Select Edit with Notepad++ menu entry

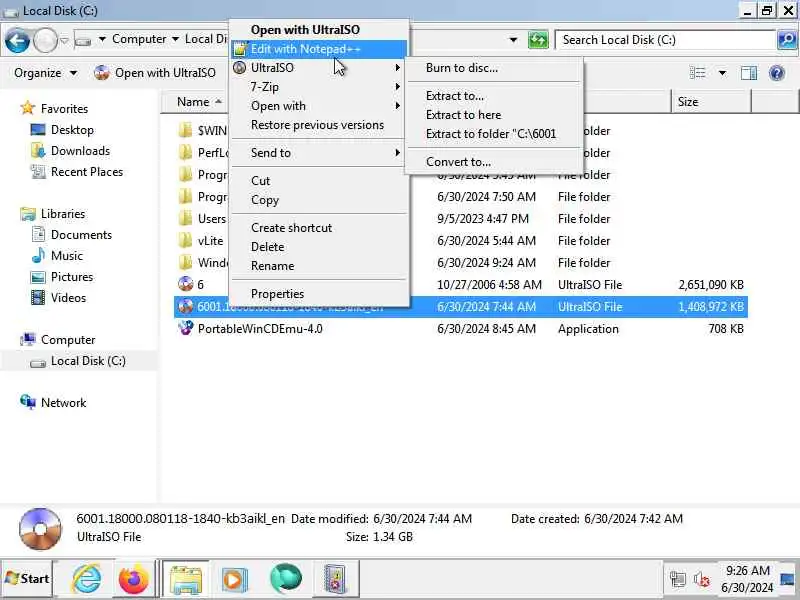319,49
